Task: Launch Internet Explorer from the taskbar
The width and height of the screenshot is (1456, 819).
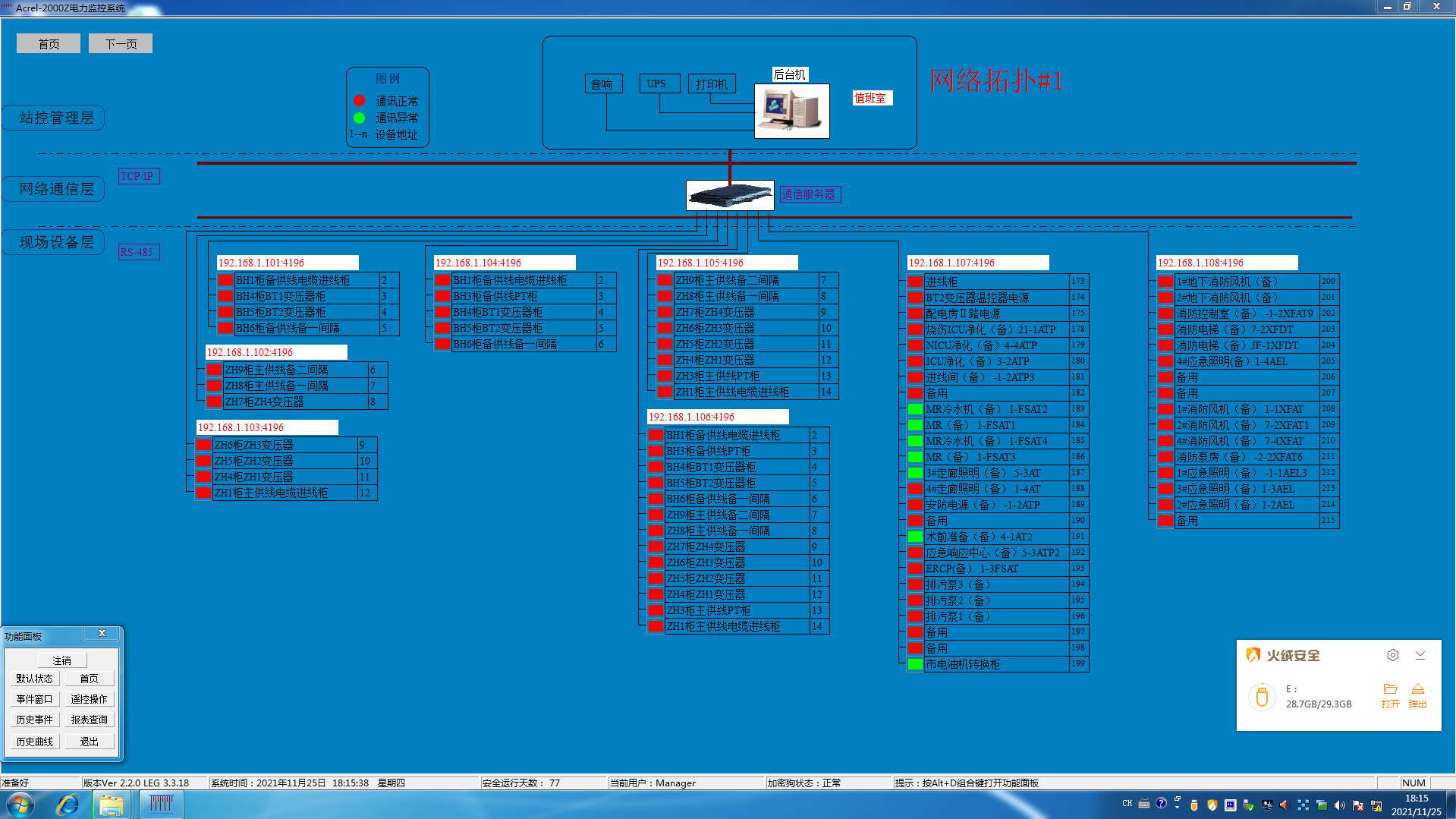Action: click(x=68, y=805)
